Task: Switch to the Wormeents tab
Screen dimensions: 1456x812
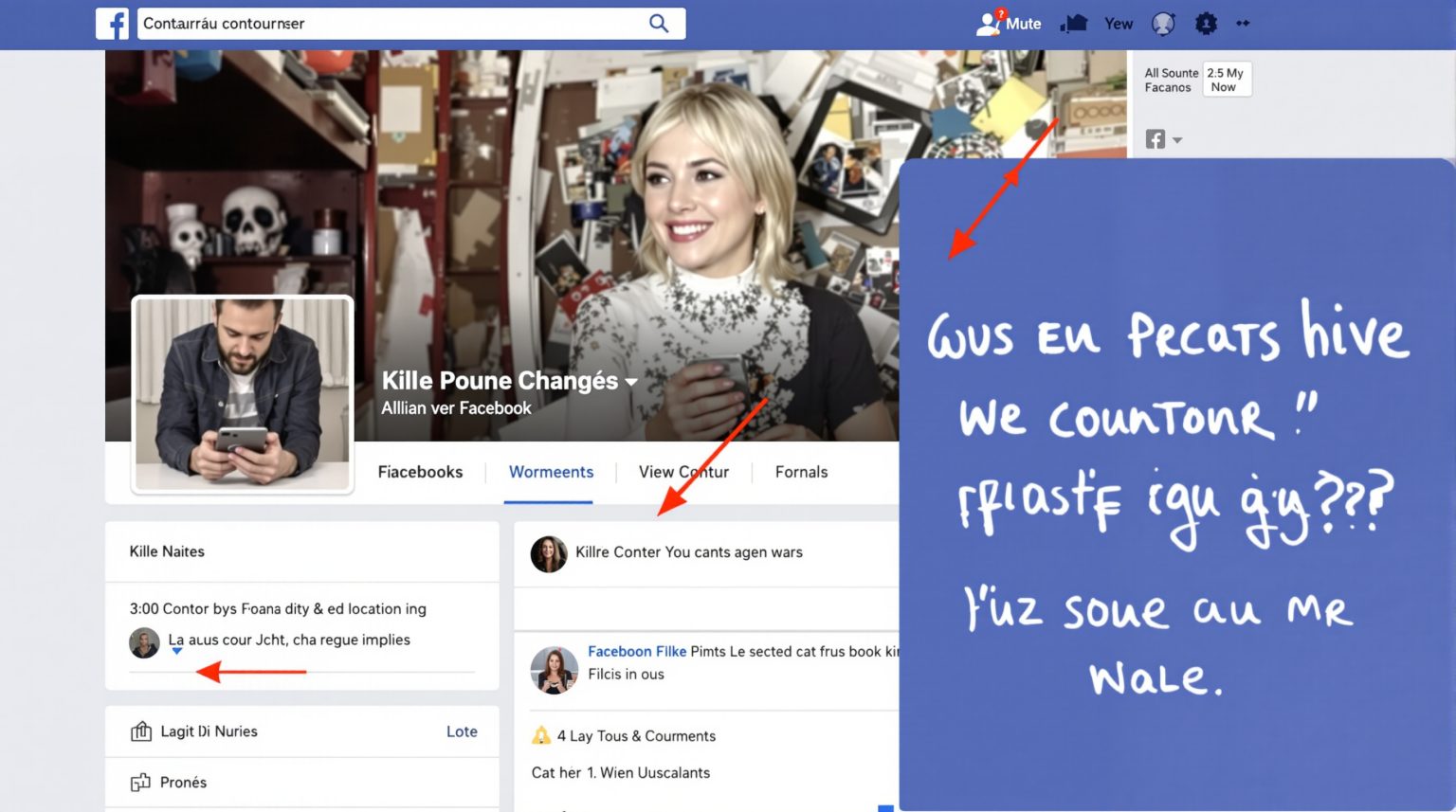Action: 551,472
